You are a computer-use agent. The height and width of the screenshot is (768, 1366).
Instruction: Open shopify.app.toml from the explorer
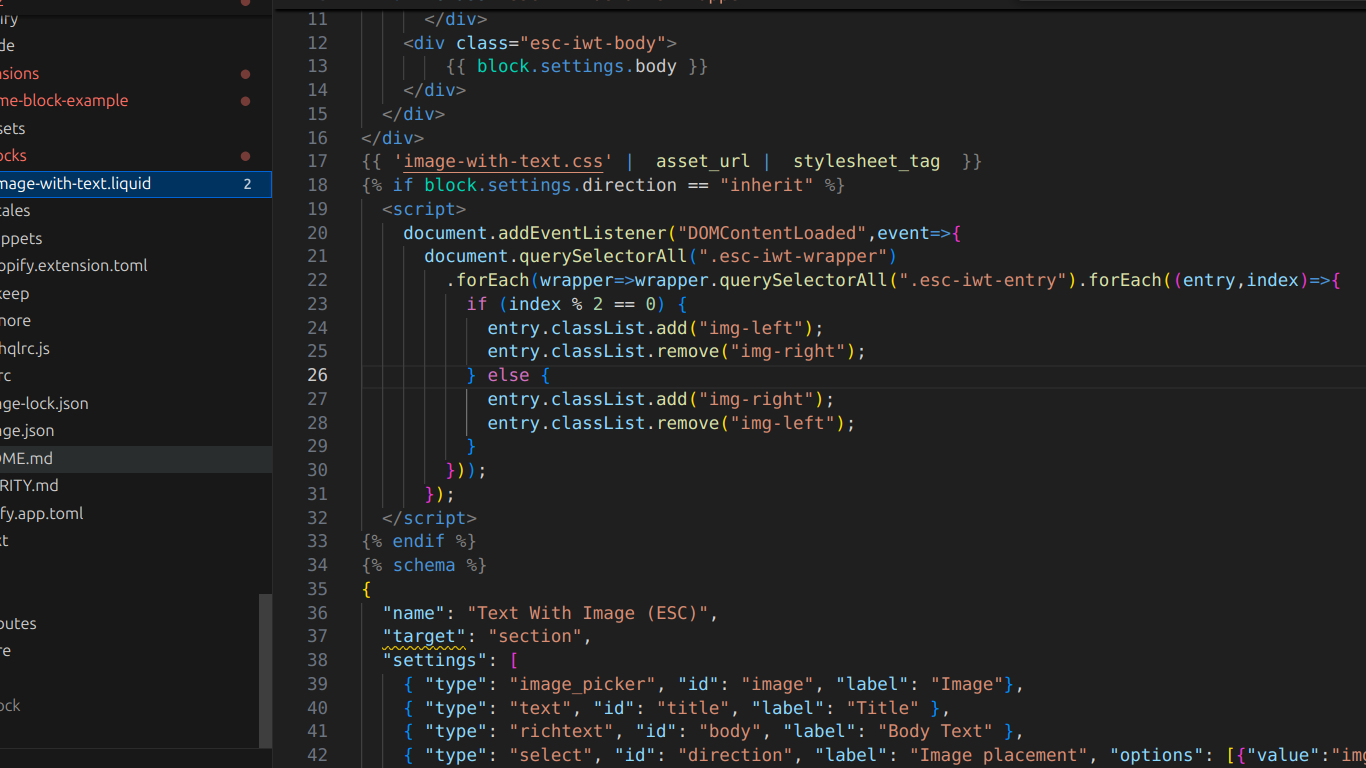pyautogui.click(x=42, y=514)
